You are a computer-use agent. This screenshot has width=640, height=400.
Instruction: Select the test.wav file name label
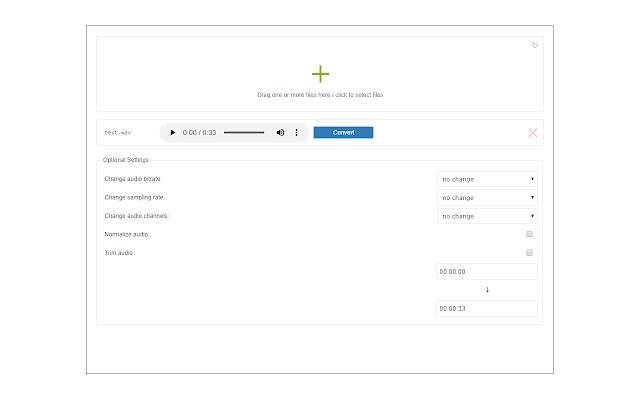coord(118,132)
